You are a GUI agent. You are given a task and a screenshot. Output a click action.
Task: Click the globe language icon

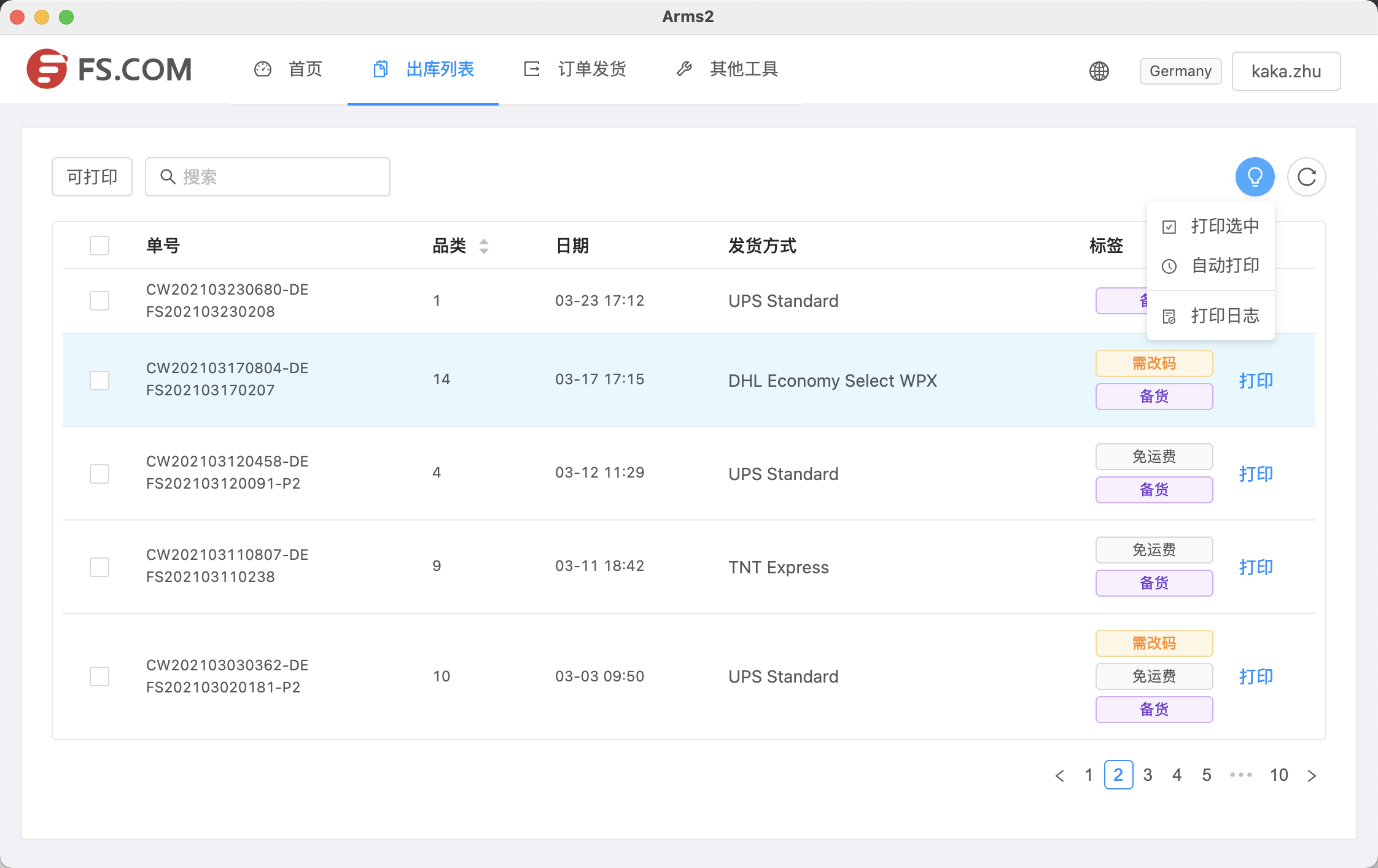point(1099,71)
